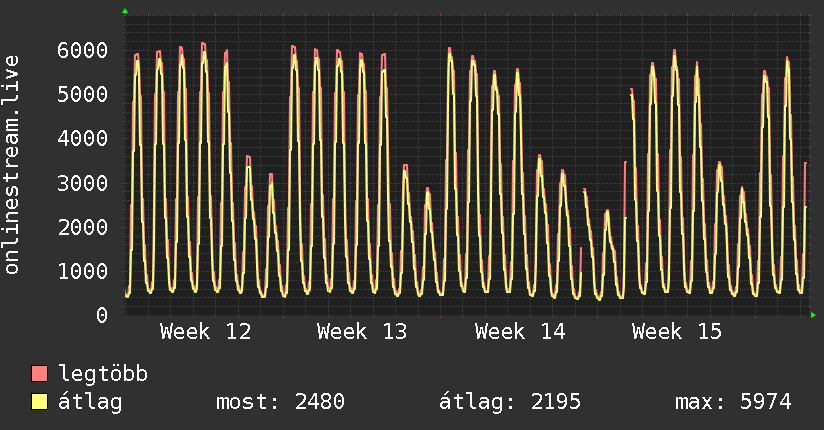
Task: Click the Week 14 axis label
Action: coord(520,332)
